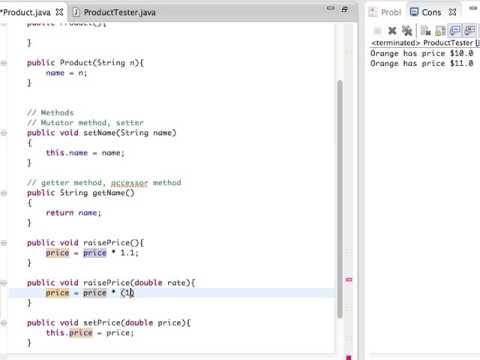Click the Java file icon on ProductTester.java tab

(x=76, y=12)
